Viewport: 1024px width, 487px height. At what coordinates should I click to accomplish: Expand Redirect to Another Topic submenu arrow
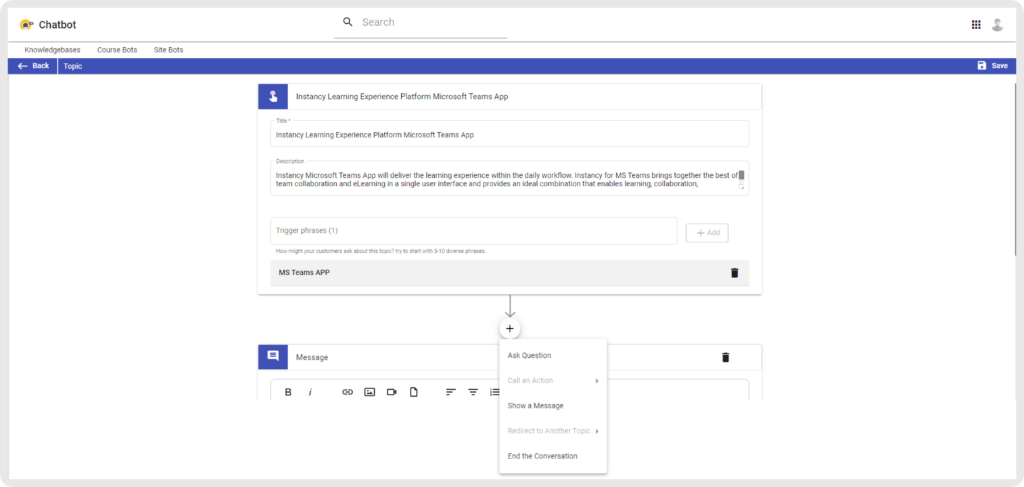tap(597, 431)
